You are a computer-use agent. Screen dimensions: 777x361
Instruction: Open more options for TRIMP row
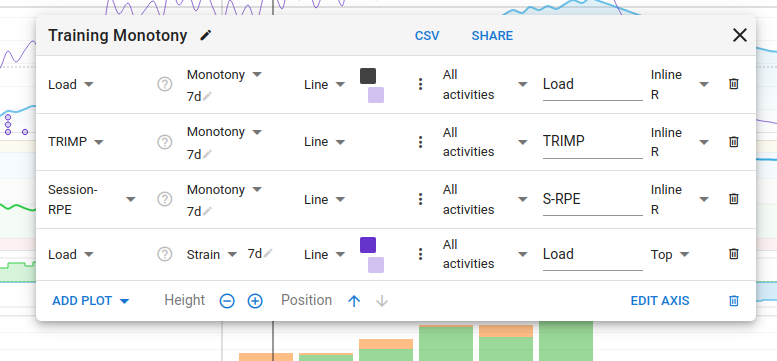[420, 142]
